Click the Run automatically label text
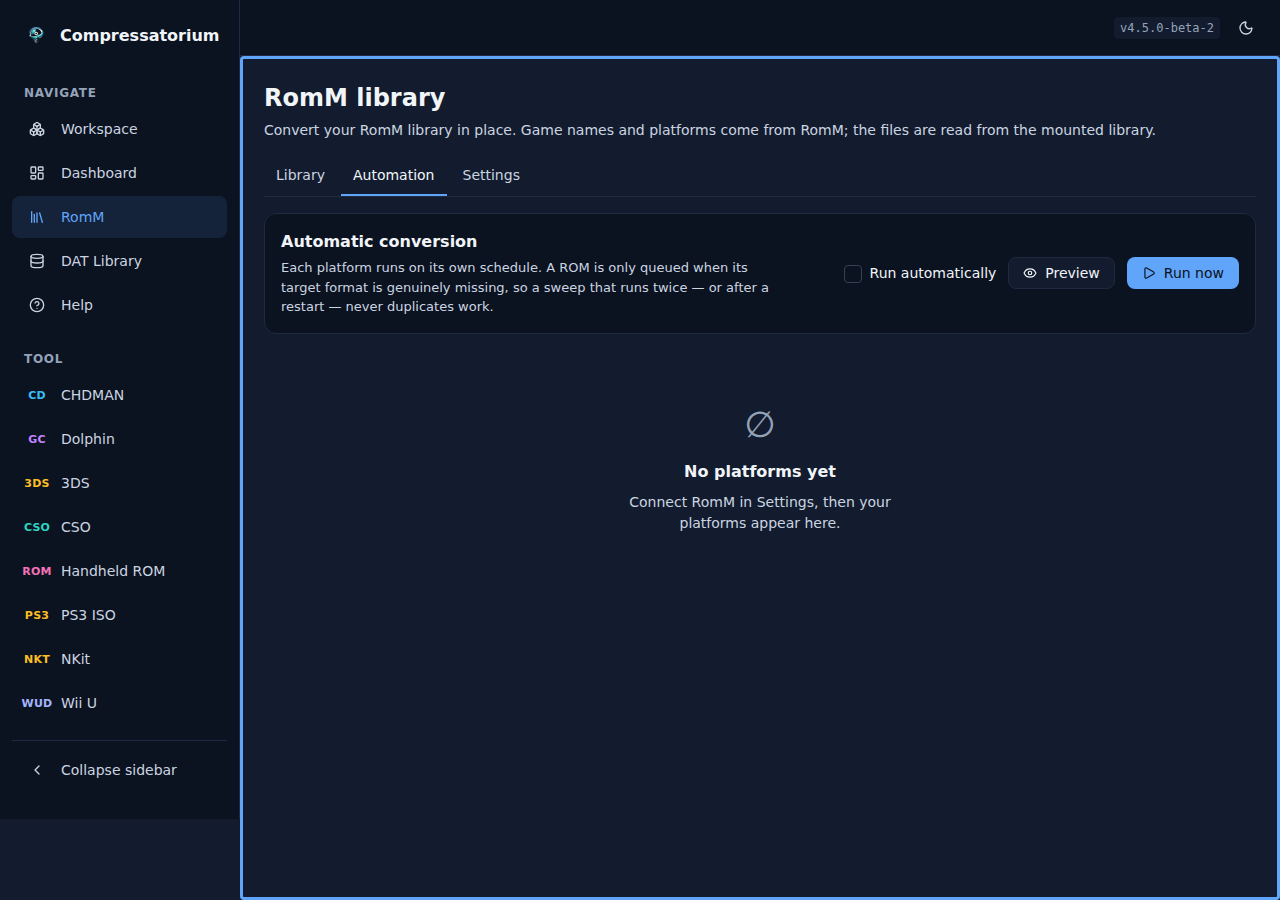 (933, 273)
